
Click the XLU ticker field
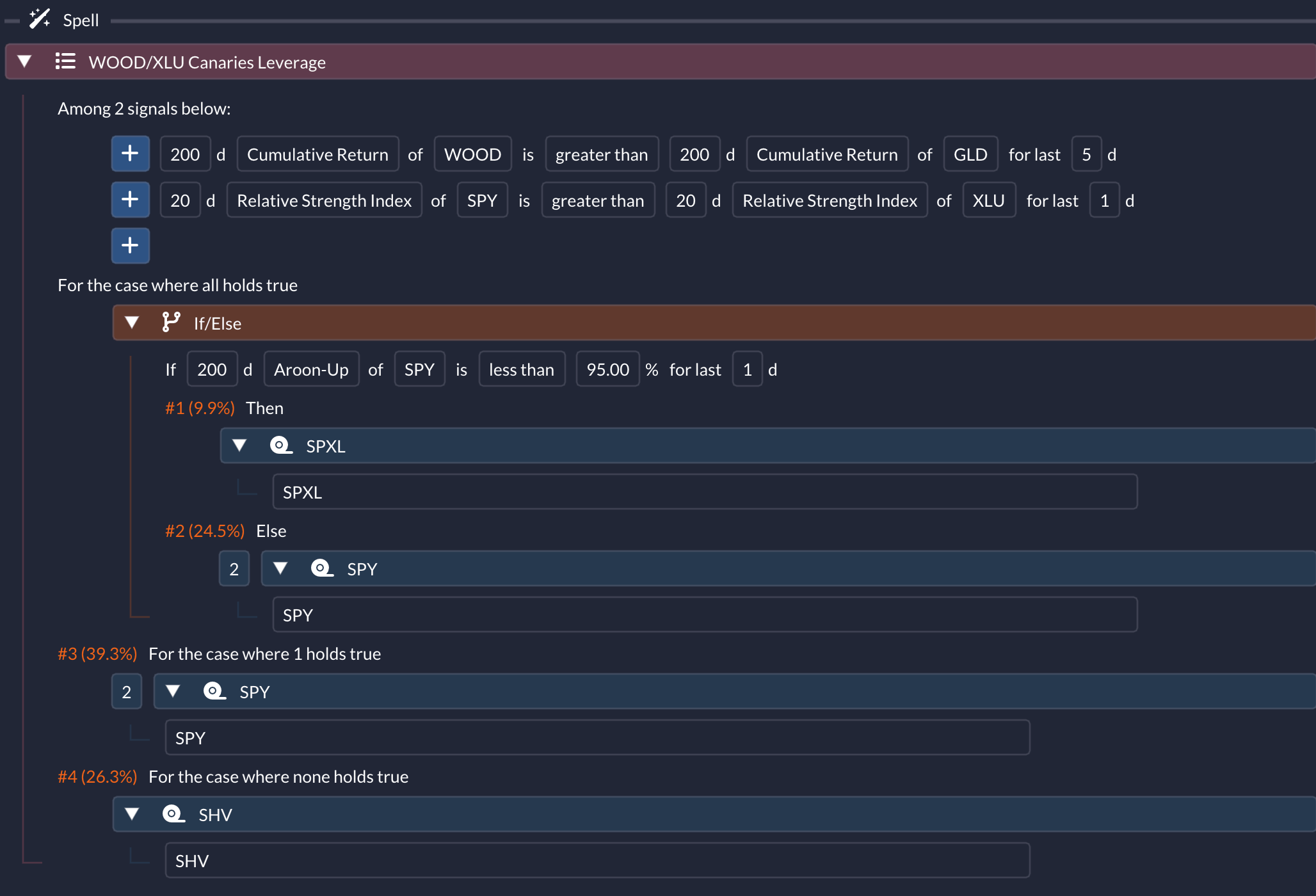click(x=988, y=200)
